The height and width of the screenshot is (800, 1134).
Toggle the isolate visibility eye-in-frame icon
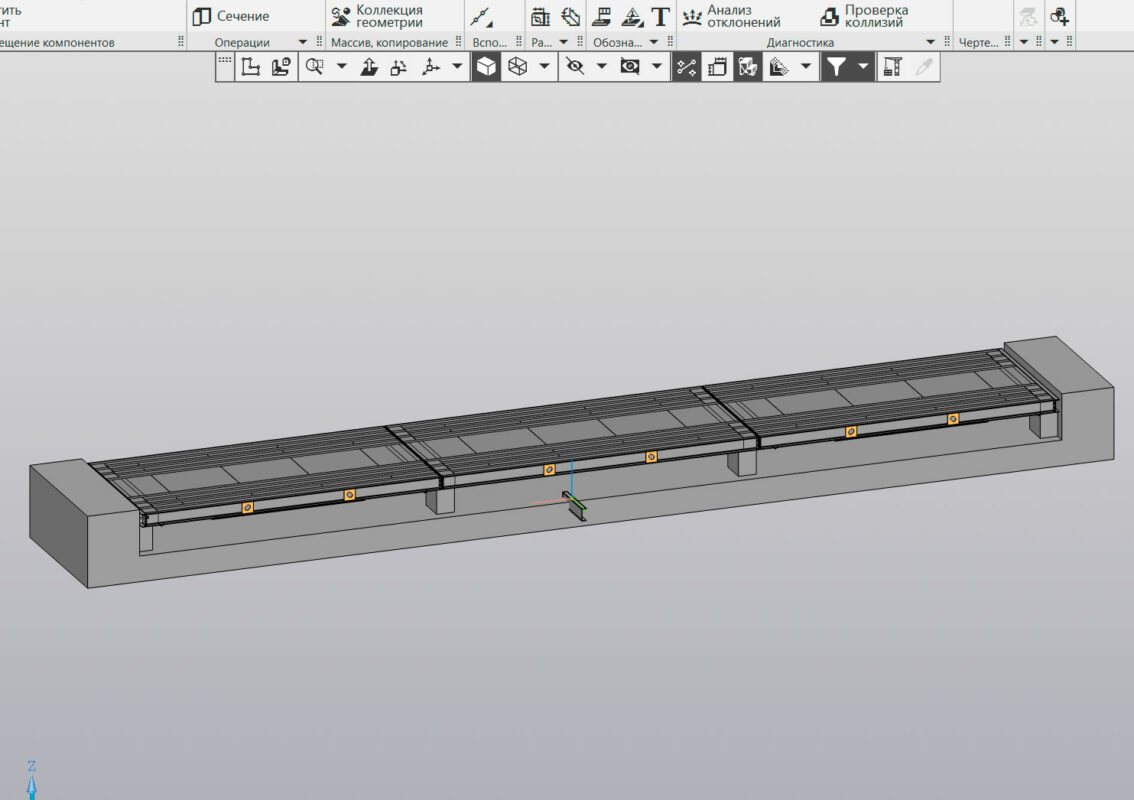(630, 67)
